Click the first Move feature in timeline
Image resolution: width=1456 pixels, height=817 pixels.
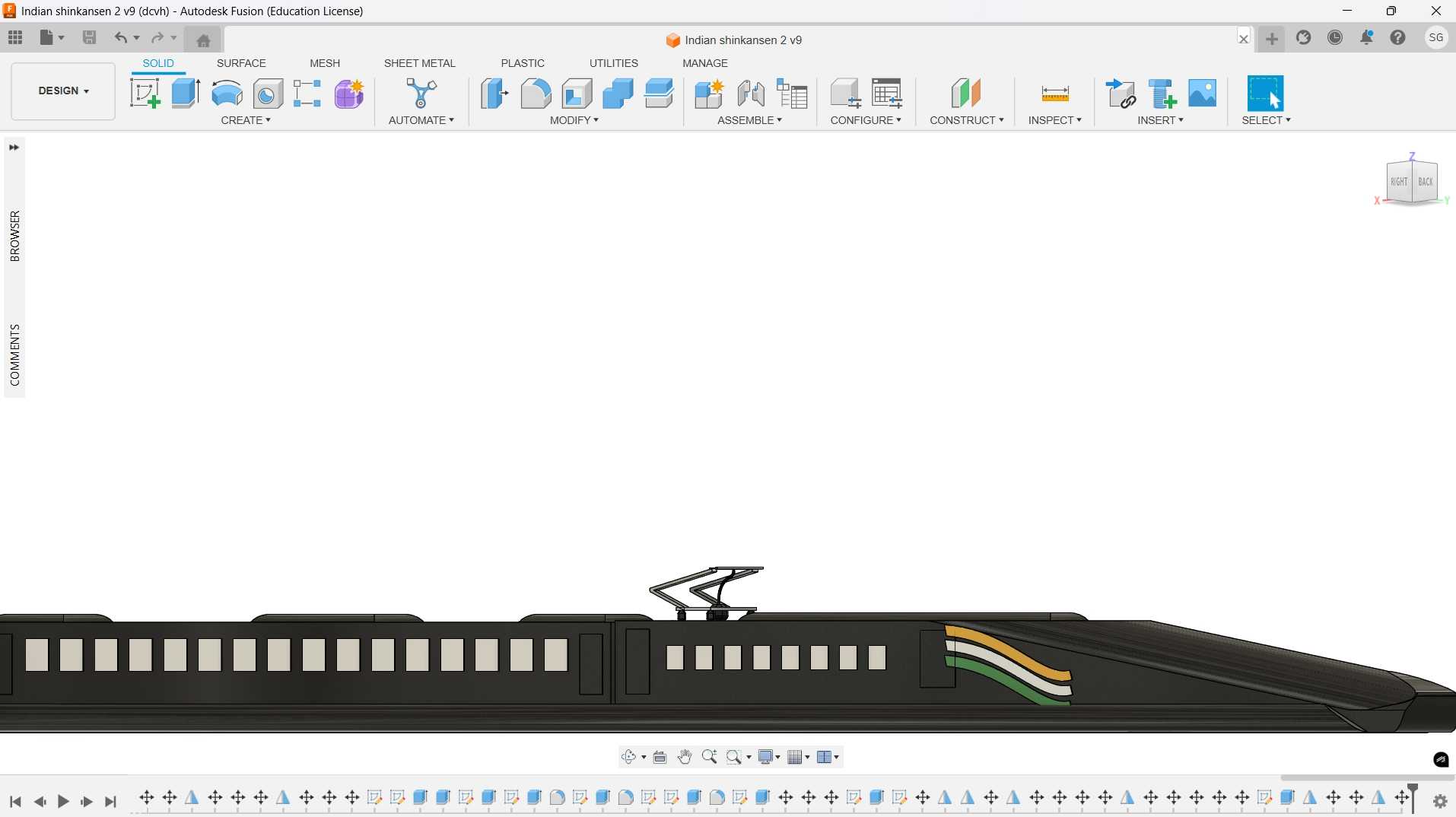click(x=147, y=797)
